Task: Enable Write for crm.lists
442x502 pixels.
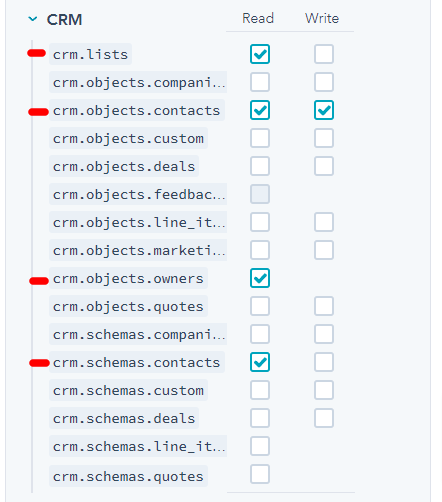Action: (324, 54)
